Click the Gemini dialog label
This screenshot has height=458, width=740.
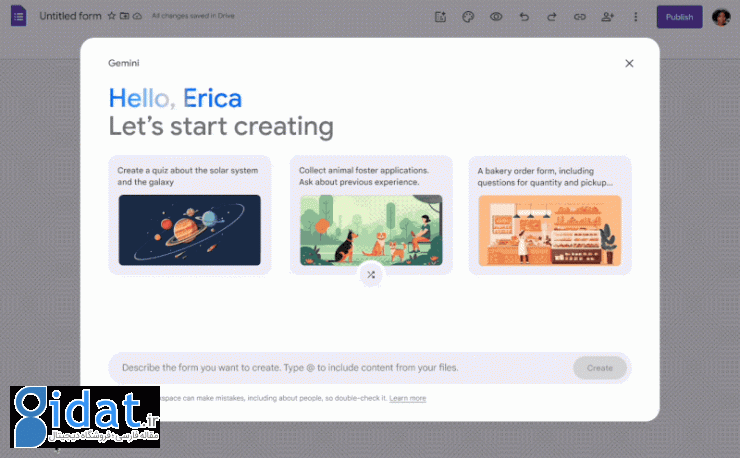pyautogui.click(x=124, y=63)
